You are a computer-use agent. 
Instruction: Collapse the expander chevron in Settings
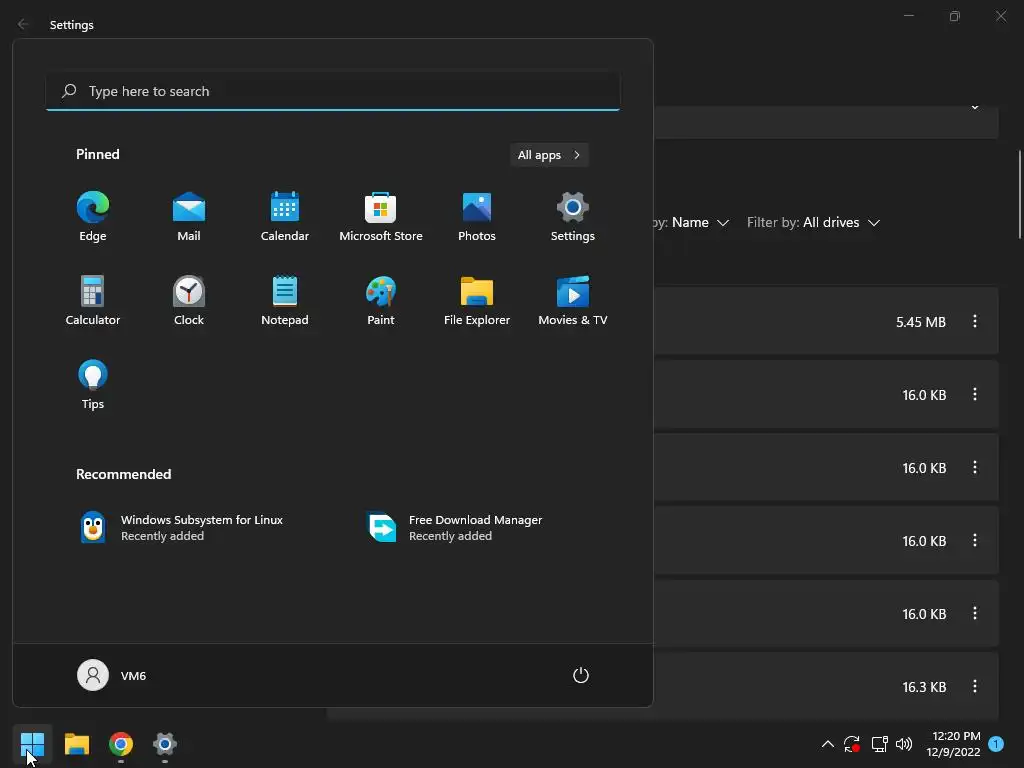click(x=974, y=107)
